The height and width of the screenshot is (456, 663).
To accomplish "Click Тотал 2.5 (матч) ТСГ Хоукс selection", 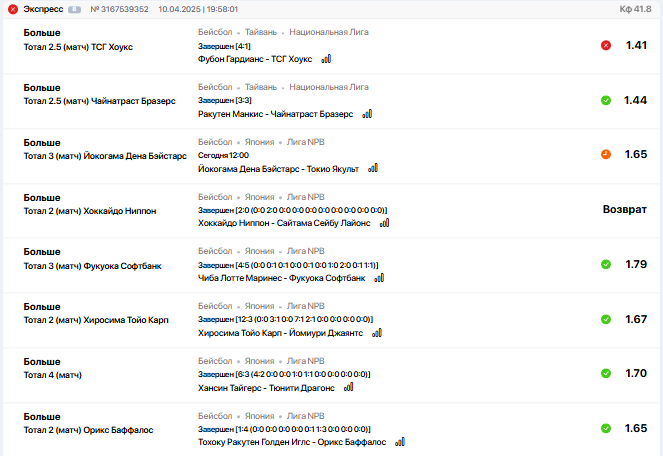I will [x=78, y=47].
